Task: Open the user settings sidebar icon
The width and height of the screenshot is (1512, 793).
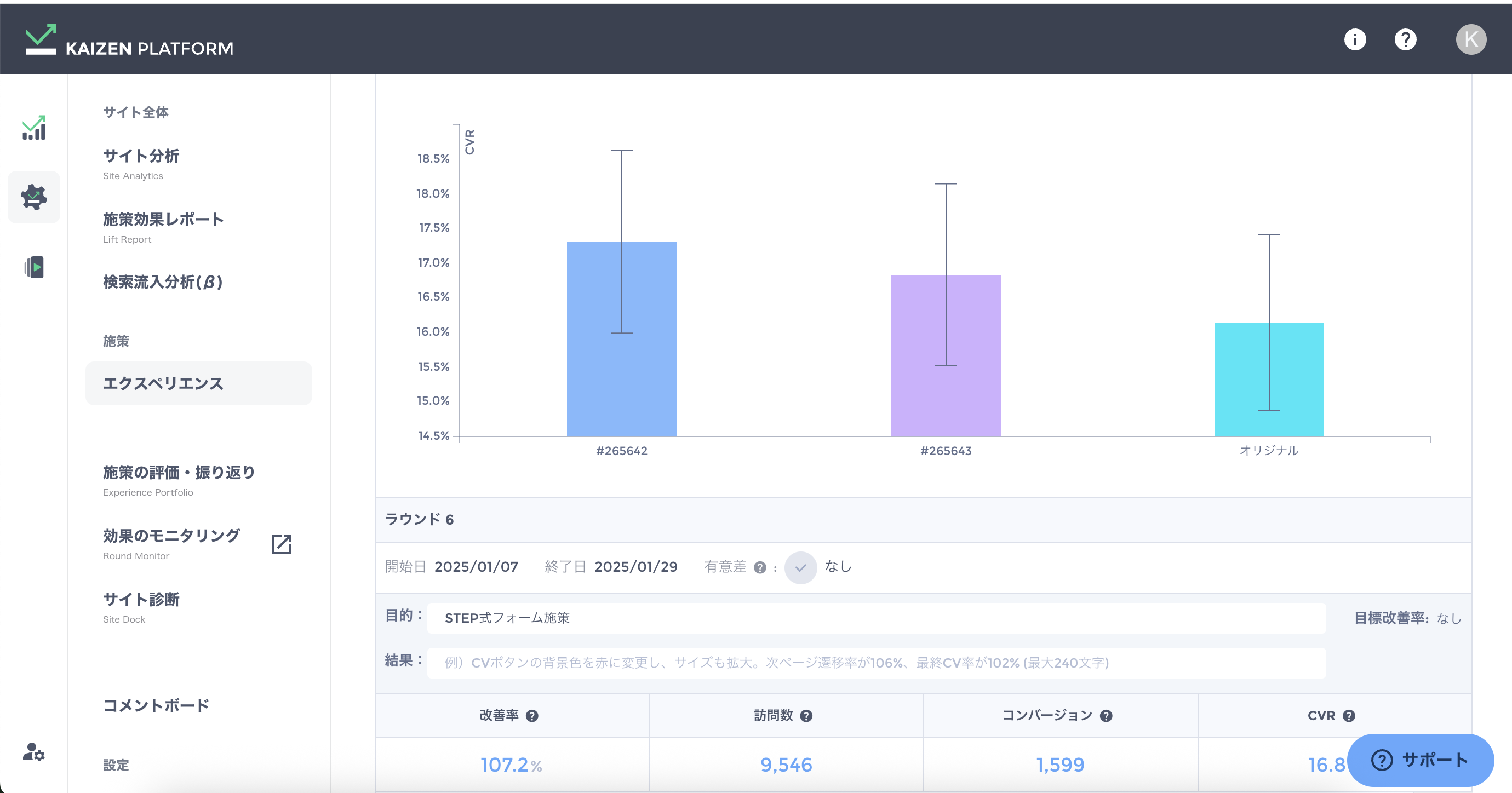Action: [x=34, y=752]
